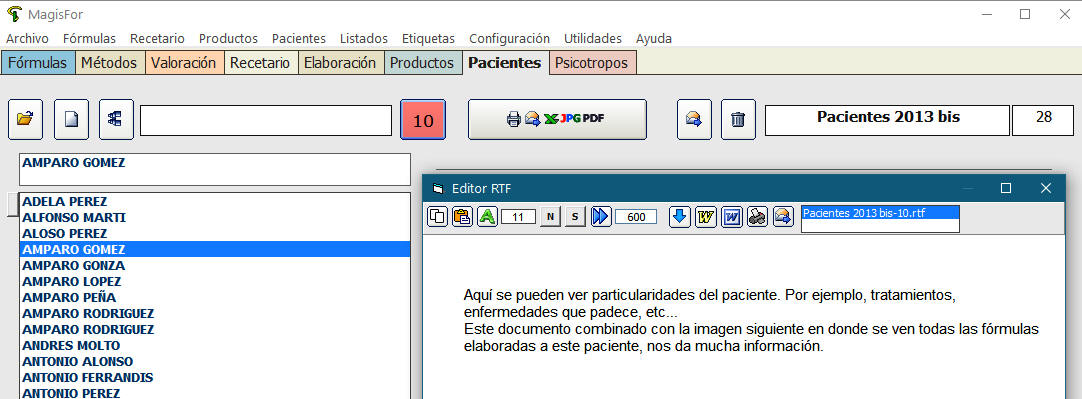Viewport: 1082px width, 399px height.
Task: Select patient ALFONSO MARTI
Action: click(x=215, y=217)
